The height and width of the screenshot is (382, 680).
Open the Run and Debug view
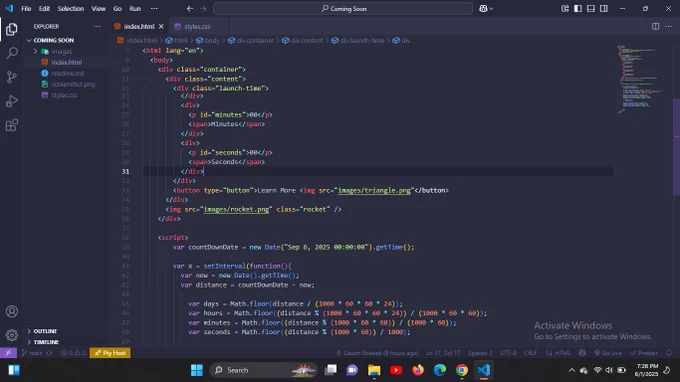pos(12,101)
